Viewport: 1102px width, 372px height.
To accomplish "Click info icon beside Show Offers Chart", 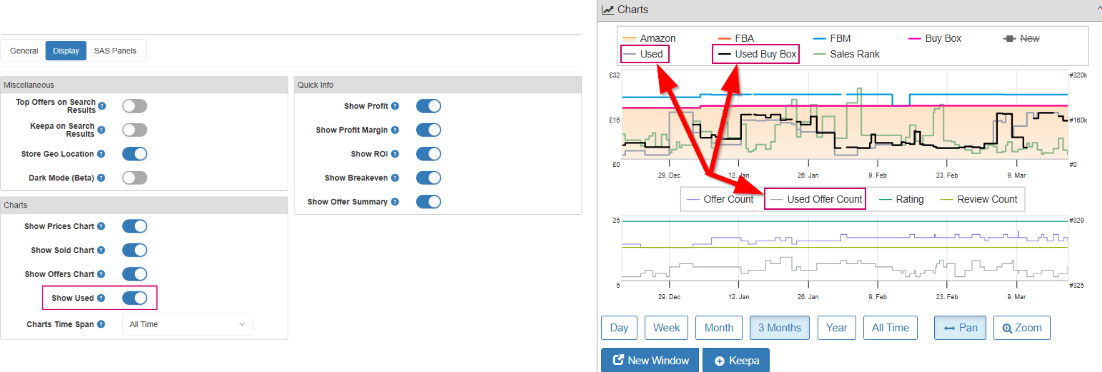I will (102, 274).
